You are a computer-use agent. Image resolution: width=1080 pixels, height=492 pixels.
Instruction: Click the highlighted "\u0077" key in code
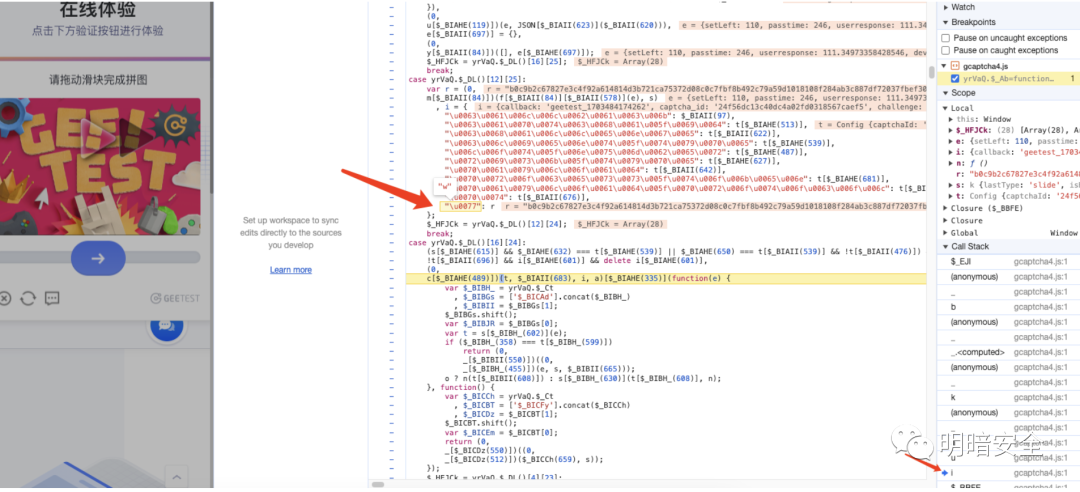[462, 206]
